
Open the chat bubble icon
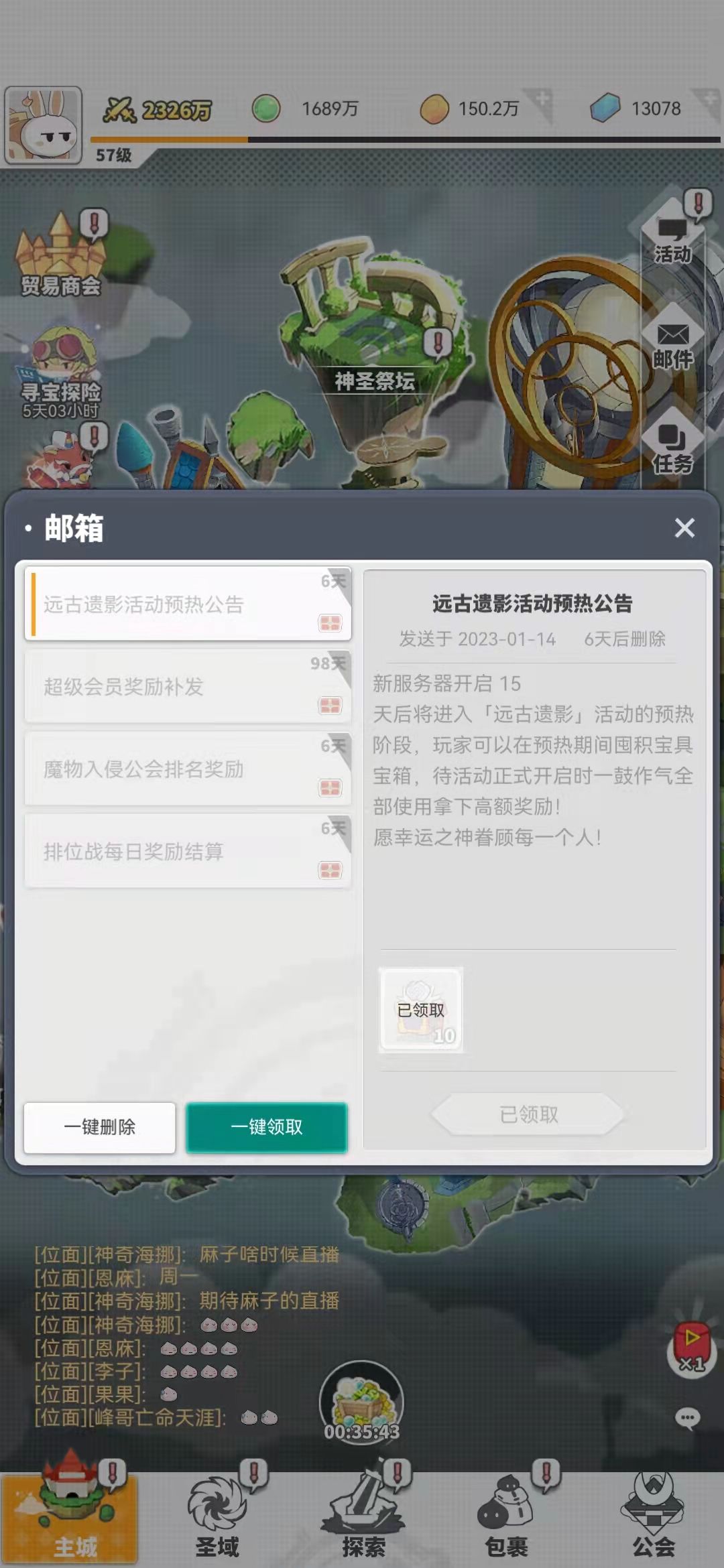pos(687,1418)
